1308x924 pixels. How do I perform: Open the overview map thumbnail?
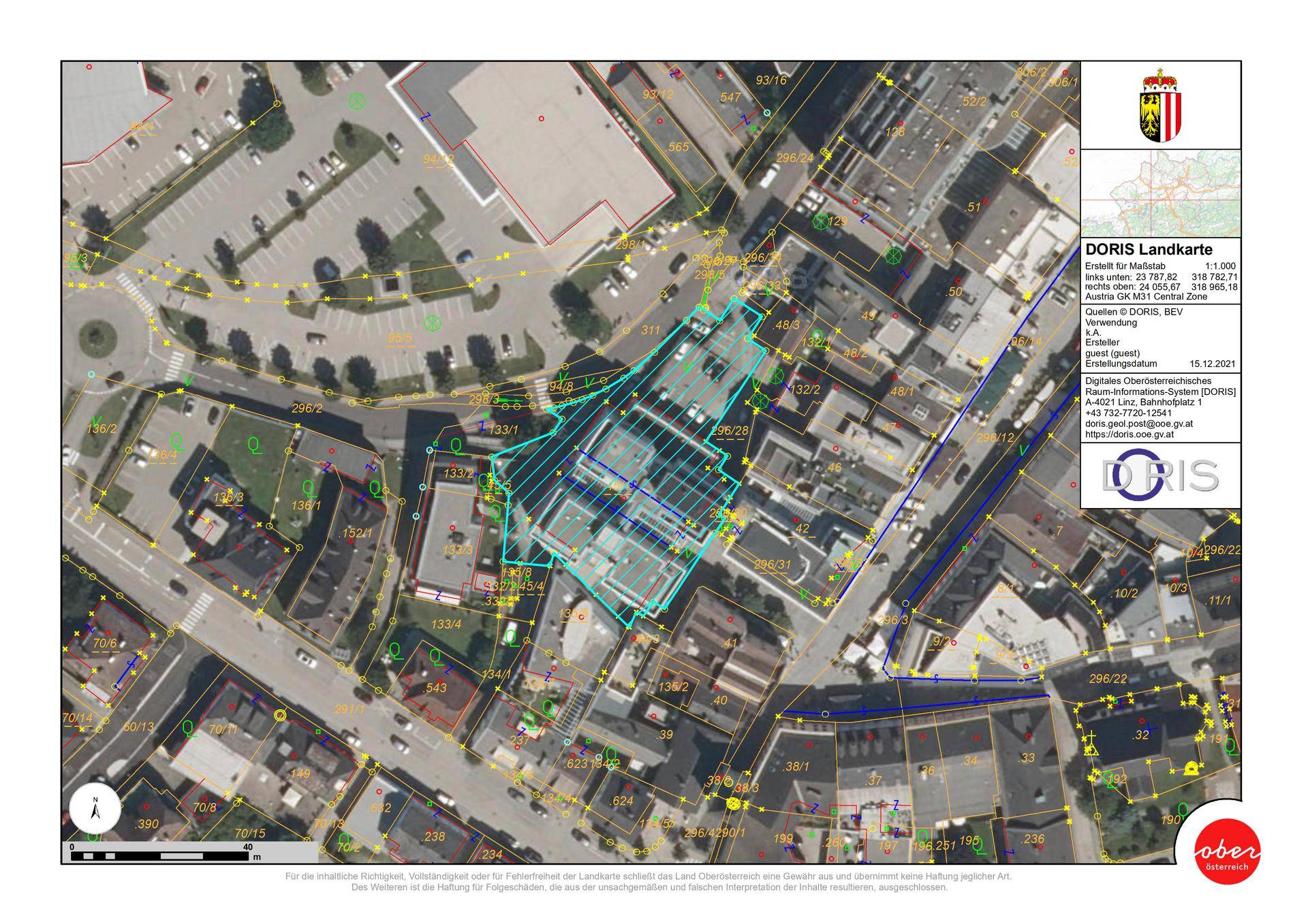(x=1159, y=193)
